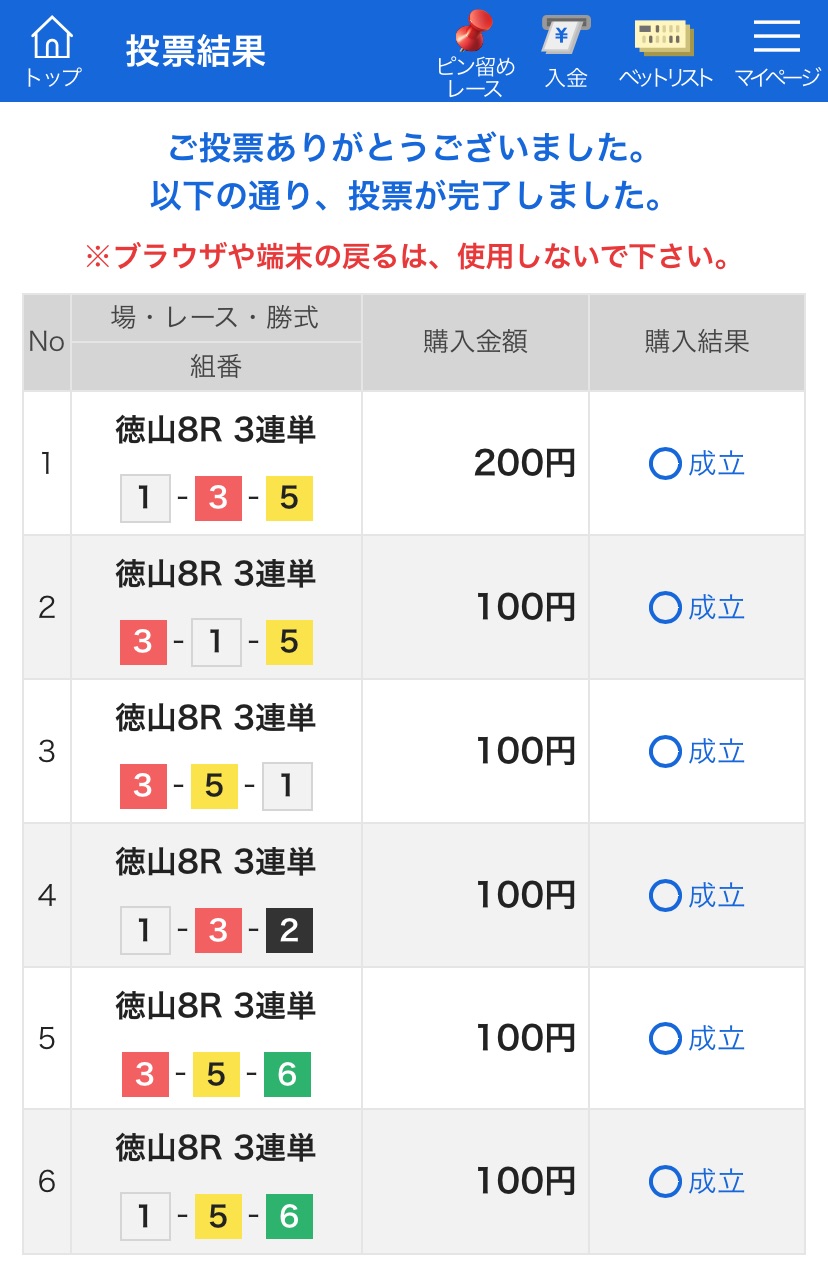This screenshot has height=1281, width=828.
Task: Open the ベットリスト bet list
Action: (665, 52)
